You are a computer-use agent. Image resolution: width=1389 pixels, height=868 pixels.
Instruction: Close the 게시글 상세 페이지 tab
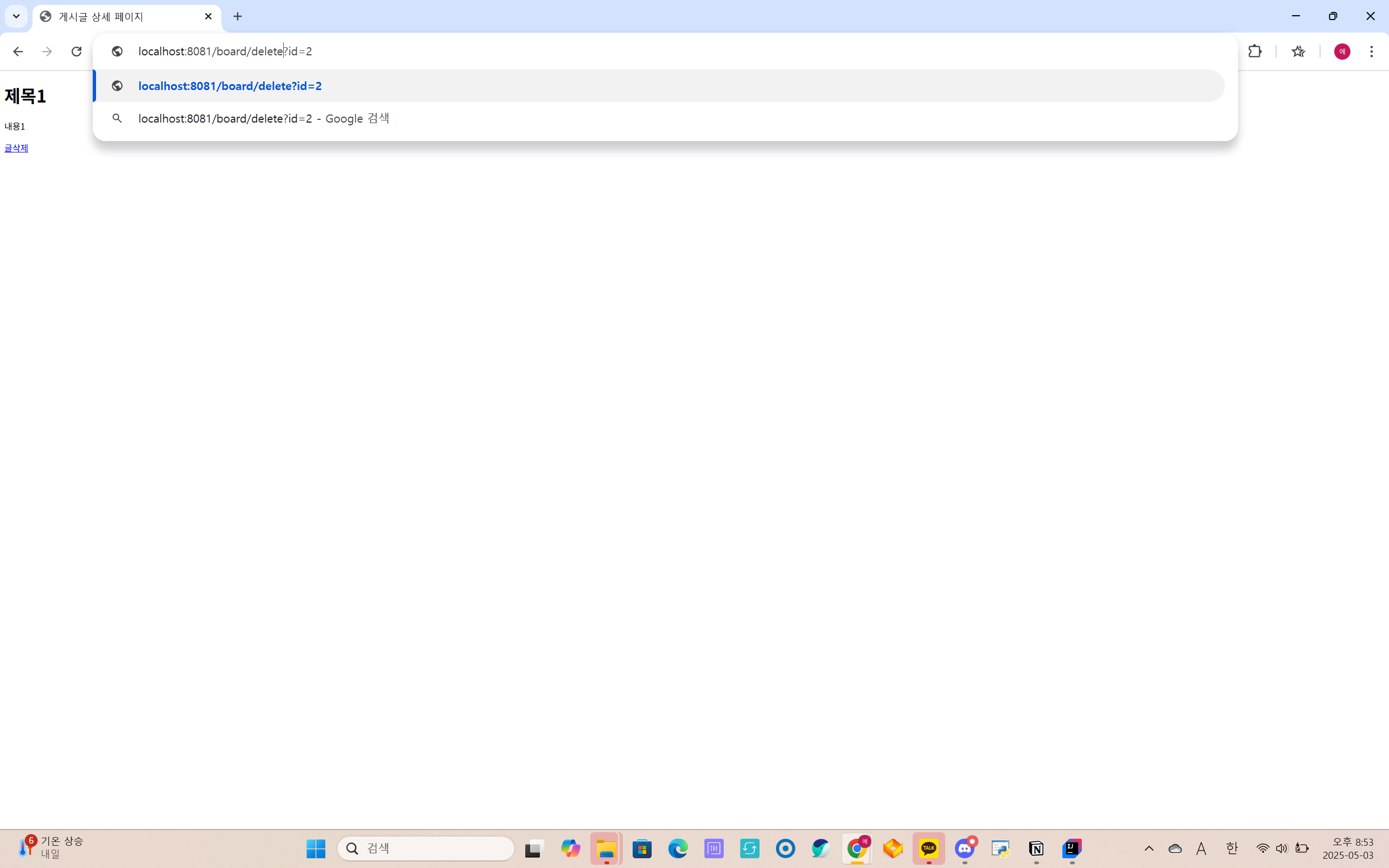208,17
